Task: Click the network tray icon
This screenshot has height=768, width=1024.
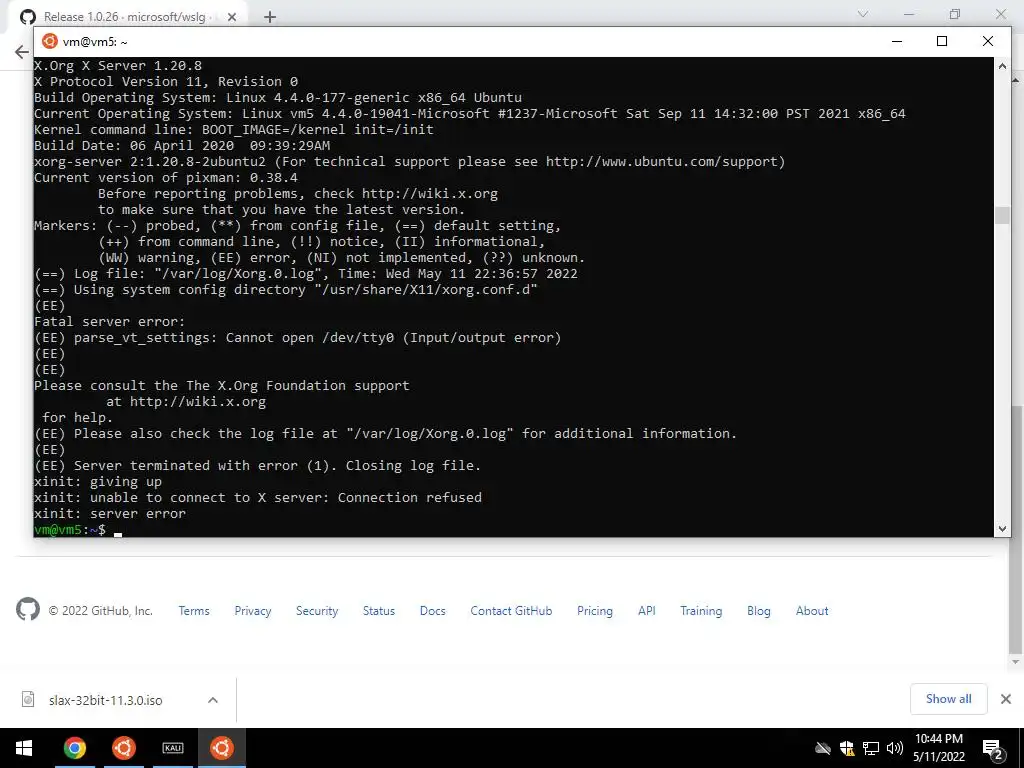Action: (x=871, y=748)
